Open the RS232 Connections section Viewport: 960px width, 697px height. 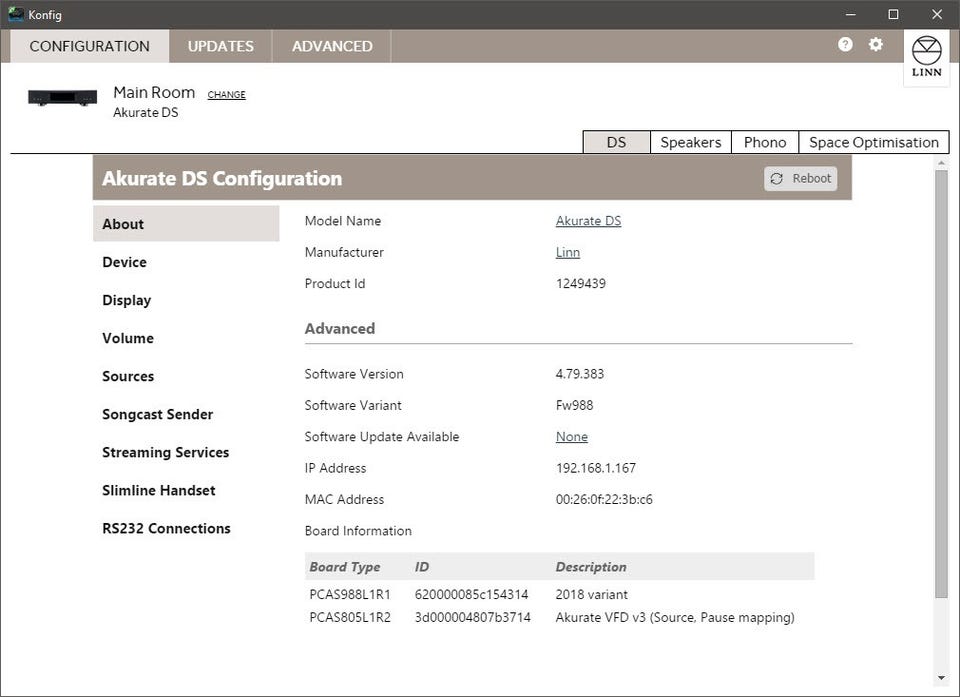click(166, 528)
